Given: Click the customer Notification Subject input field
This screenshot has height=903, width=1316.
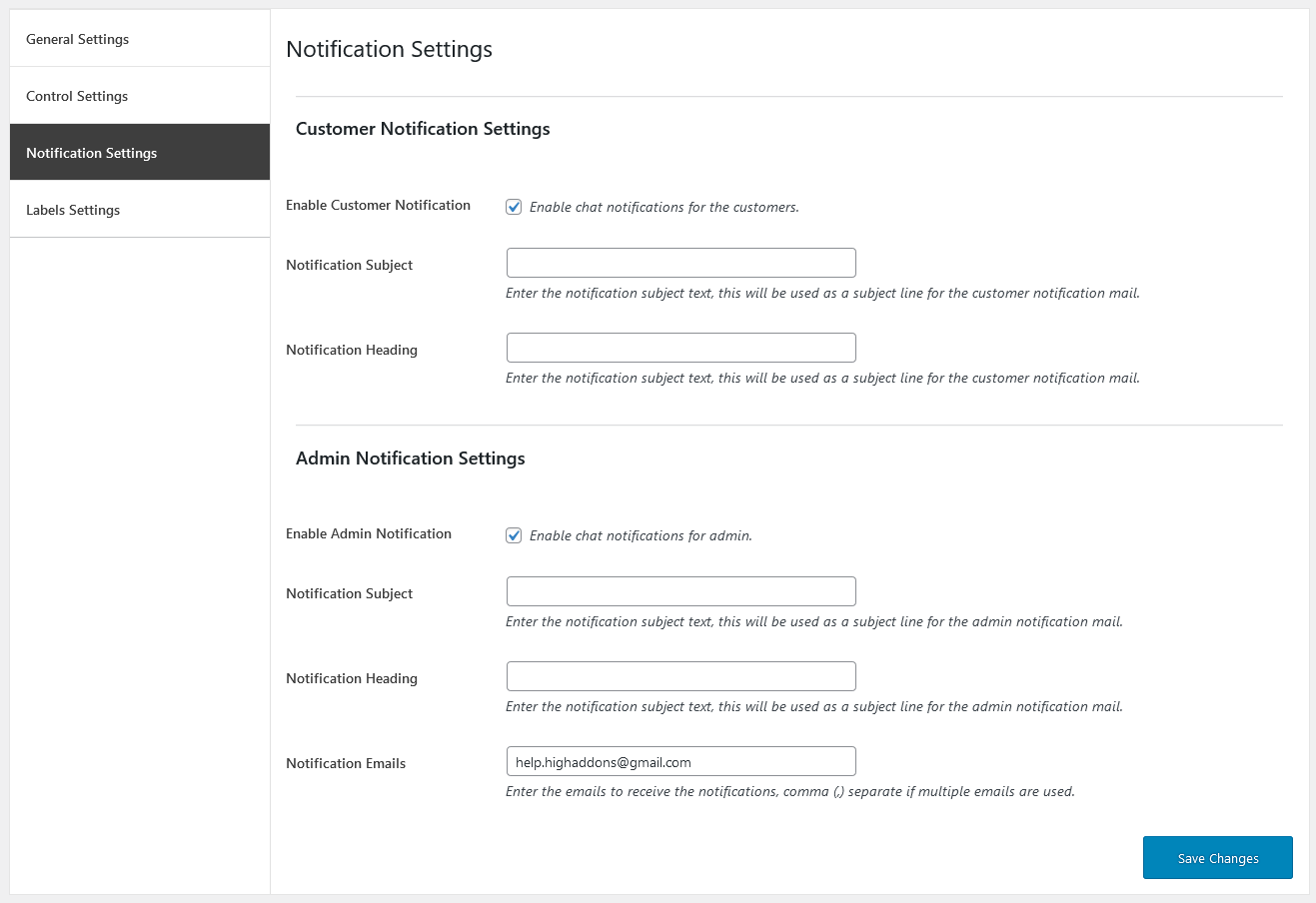Looking at the screenshot, I should point(680,262).
